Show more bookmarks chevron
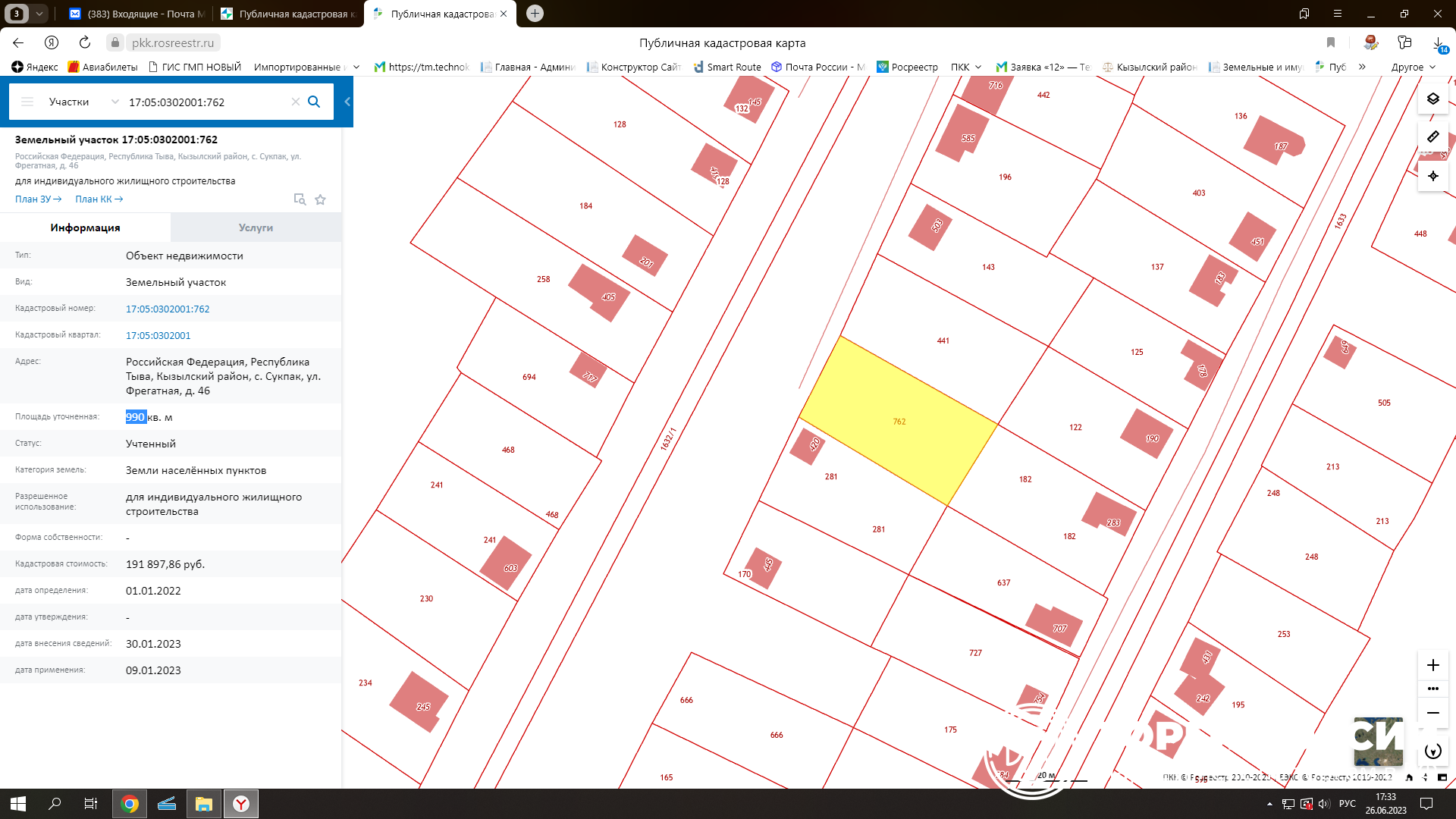Screen dimensions: 1456x819 pyautogui.click(x=1362, y=67)
